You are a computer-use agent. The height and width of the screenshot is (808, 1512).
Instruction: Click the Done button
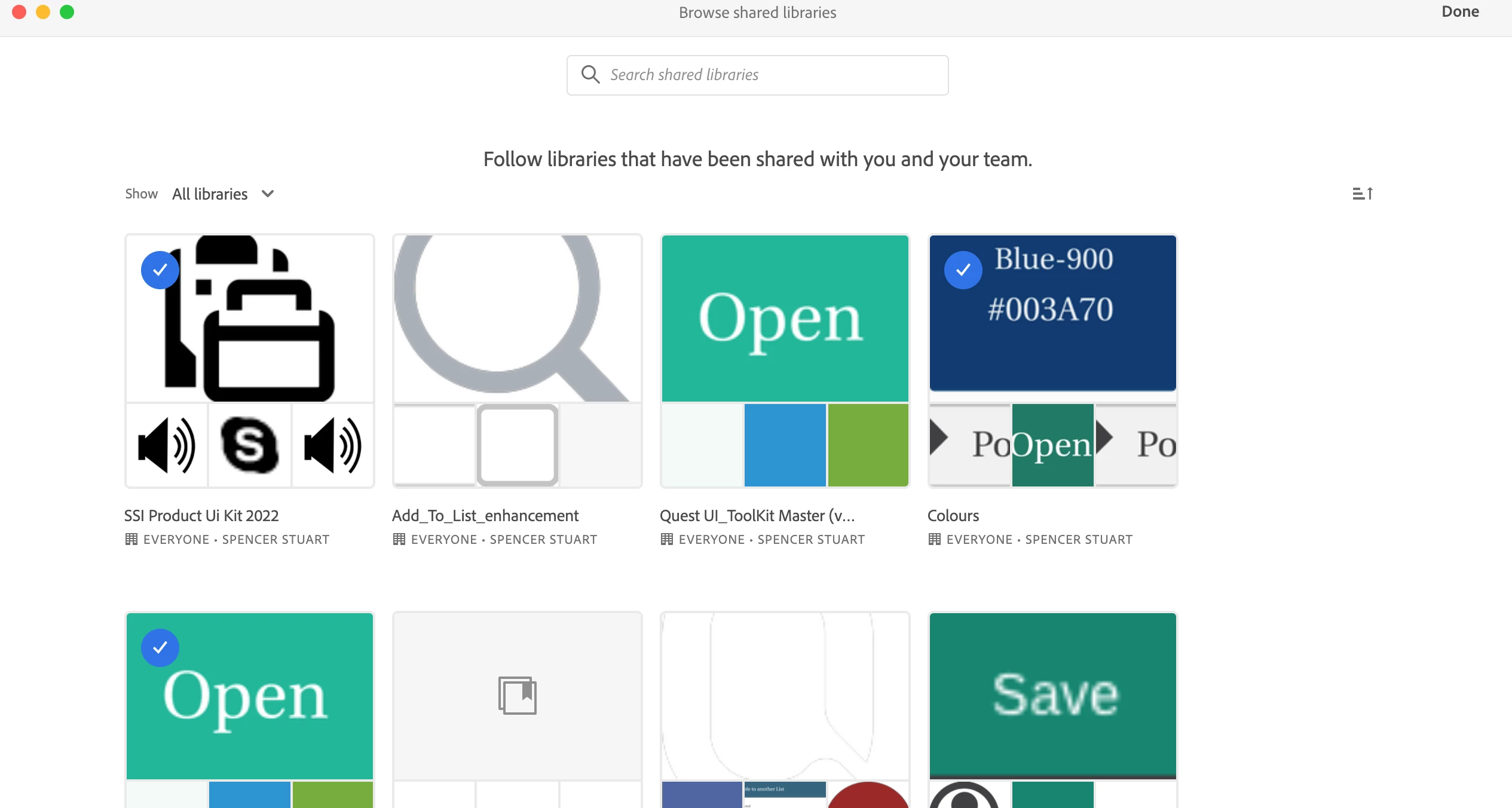tap(1460, 12)
